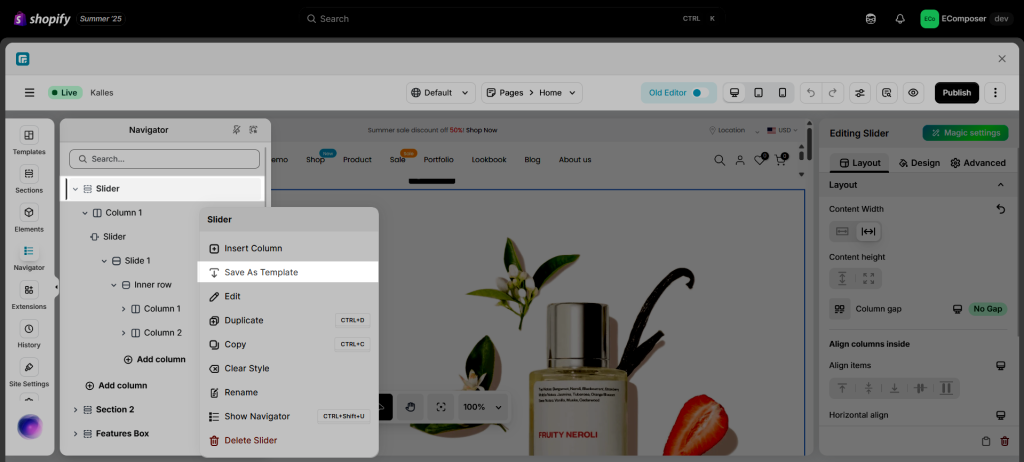Select the Navigator sidebar icon

pyautogui.click(x=29, y=257)
